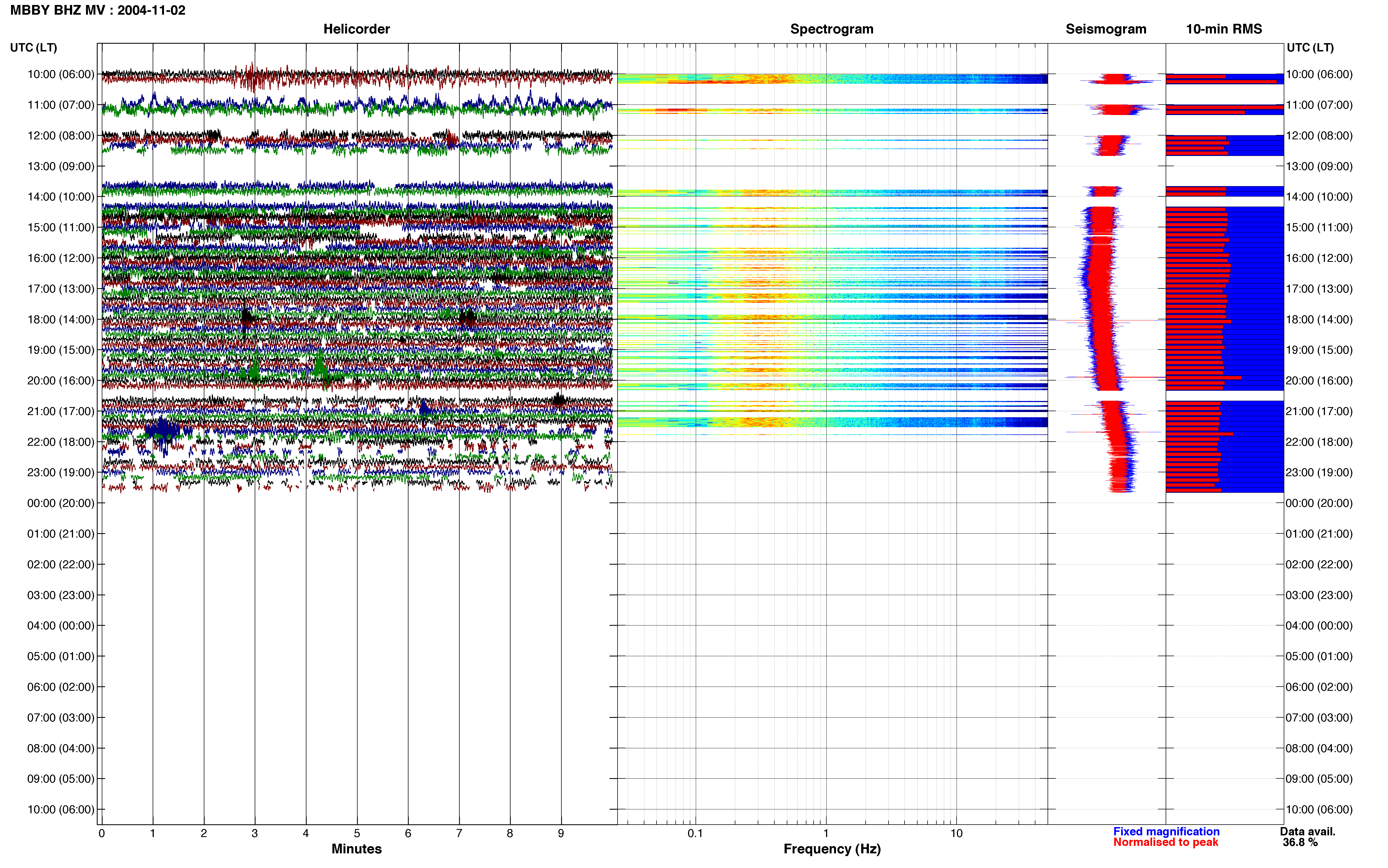Screen dimensions: 1388x868
Task: Click the 5 tick on the Minutes axis
Action: [x=357, y=833]
